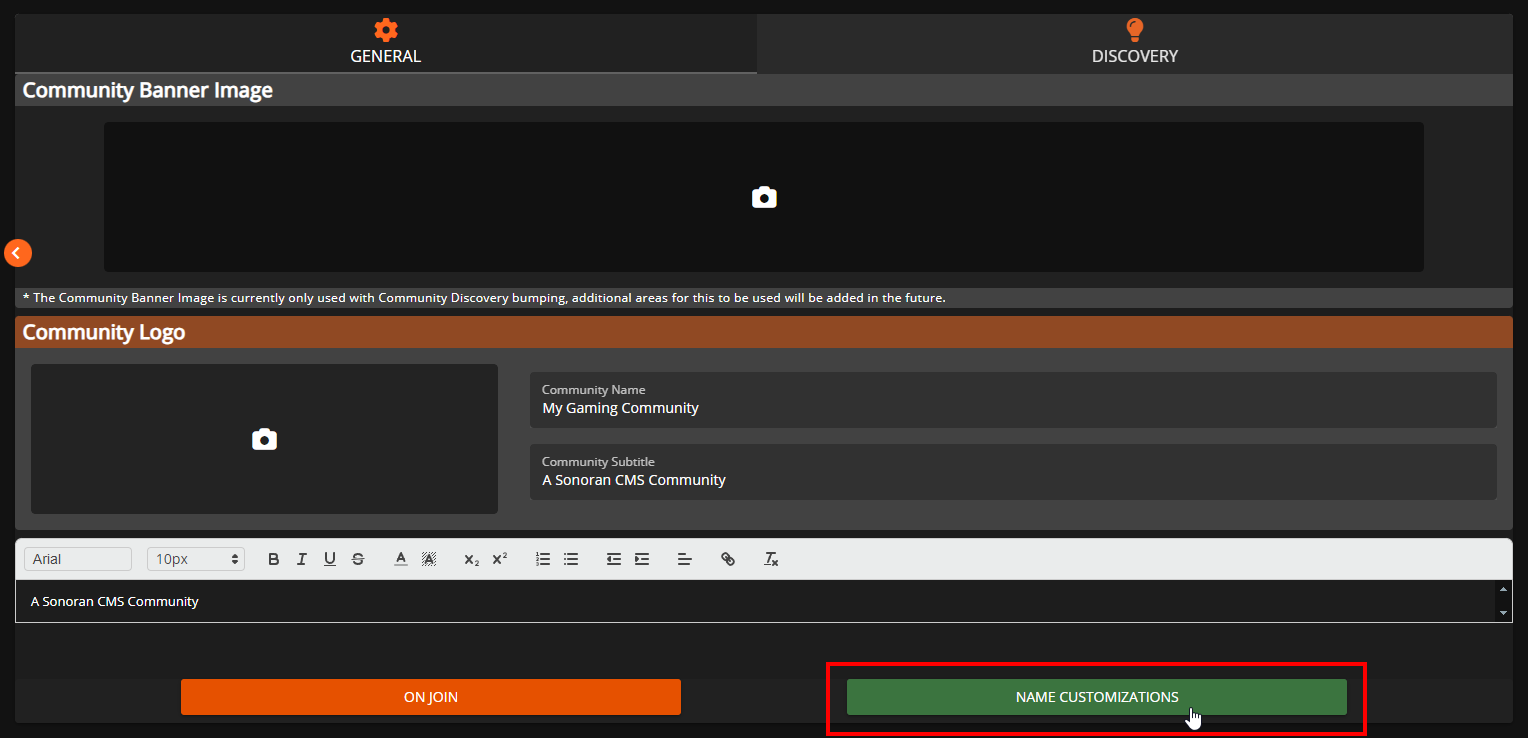Open the text alignment options

685,559
